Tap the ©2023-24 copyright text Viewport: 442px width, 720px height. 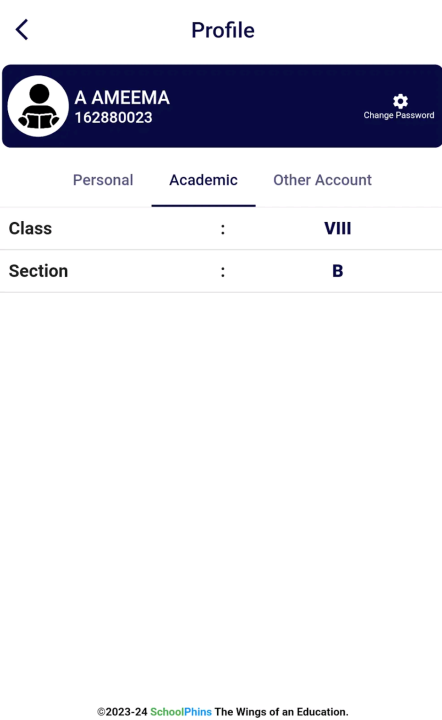pyautogui.click(x=122, y=712)
